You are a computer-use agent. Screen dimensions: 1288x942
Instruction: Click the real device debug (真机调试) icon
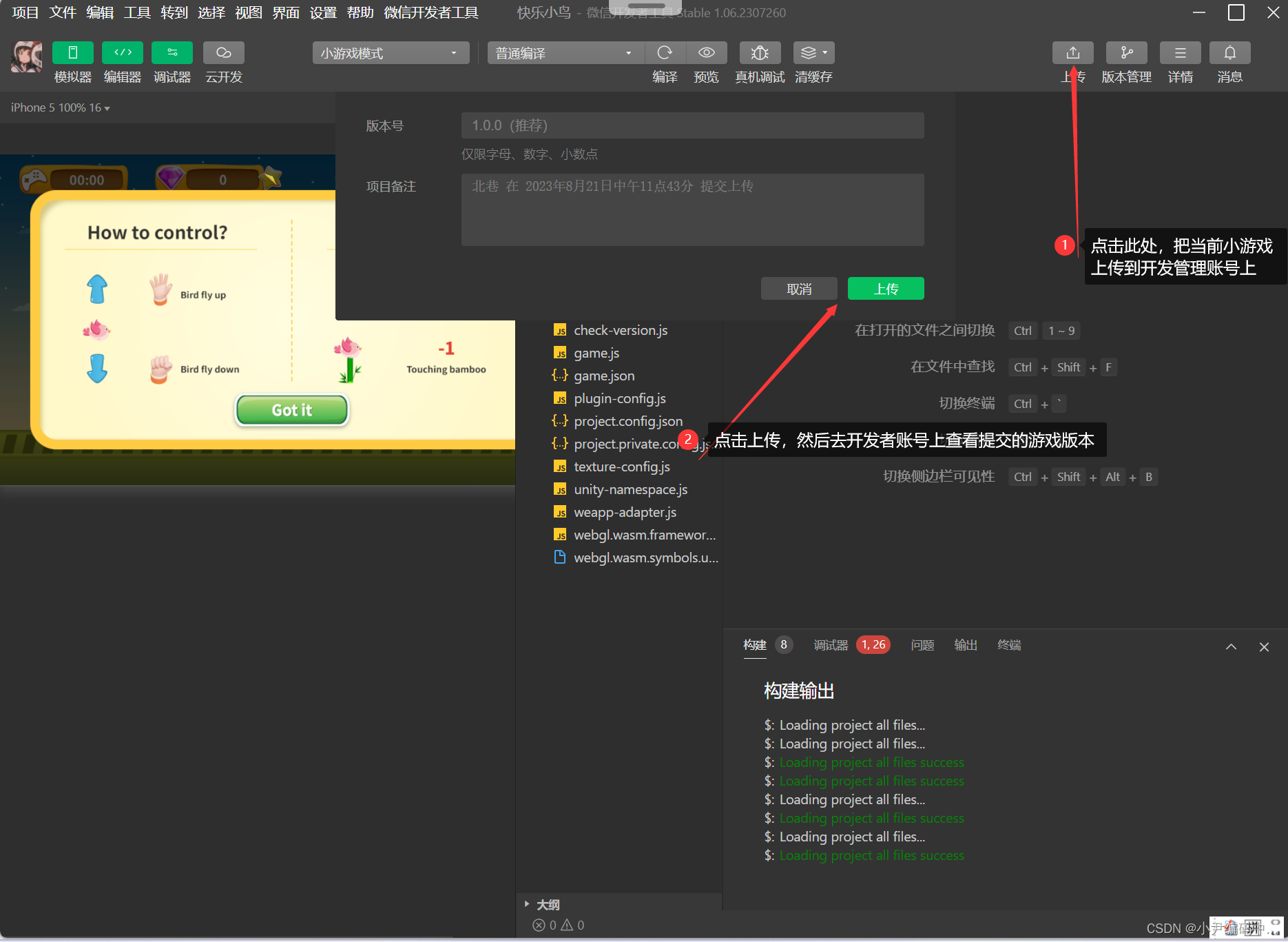[x=760, y=53]
